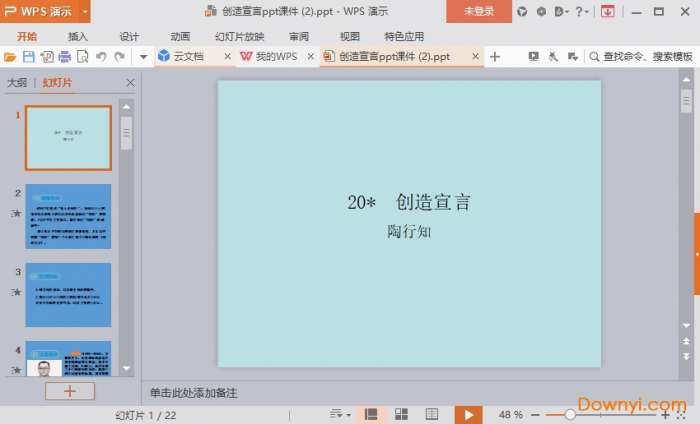Click the round settings icon in title bar
Screen dimensions: 700x424
click(x=541, y=12)
